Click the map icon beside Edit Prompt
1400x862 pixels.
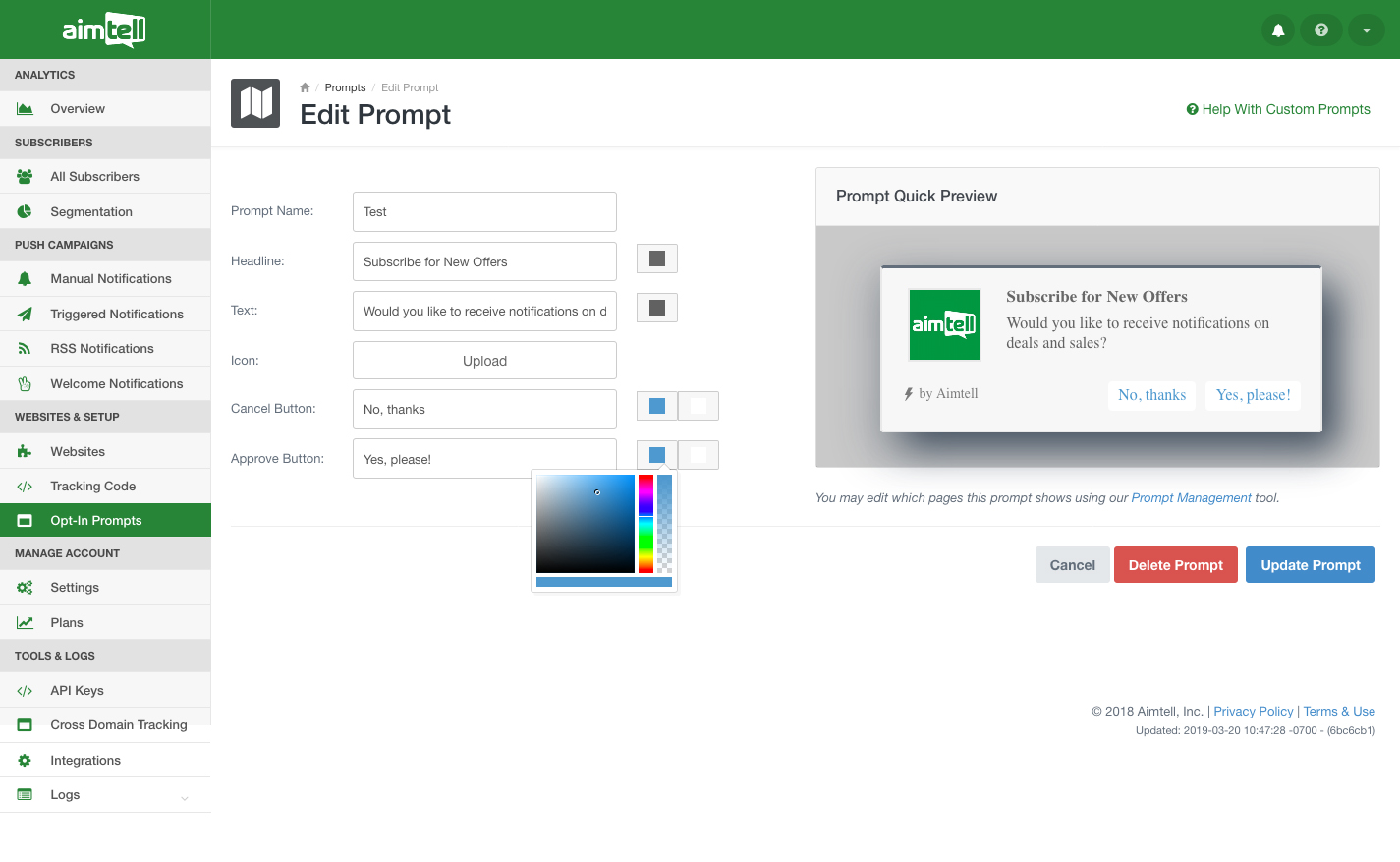255,103
